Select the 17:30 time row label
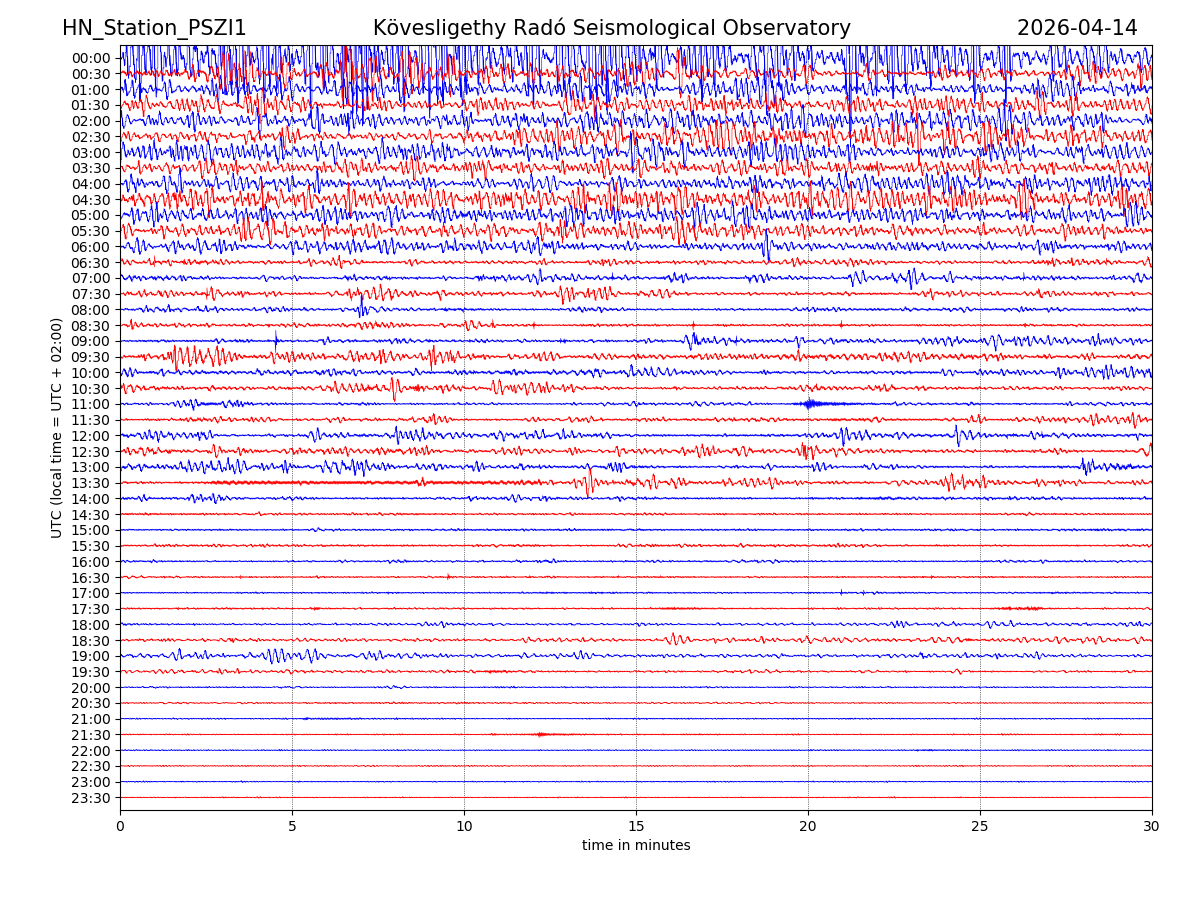Screen dimensions: 1200x900 click(90, 609)
